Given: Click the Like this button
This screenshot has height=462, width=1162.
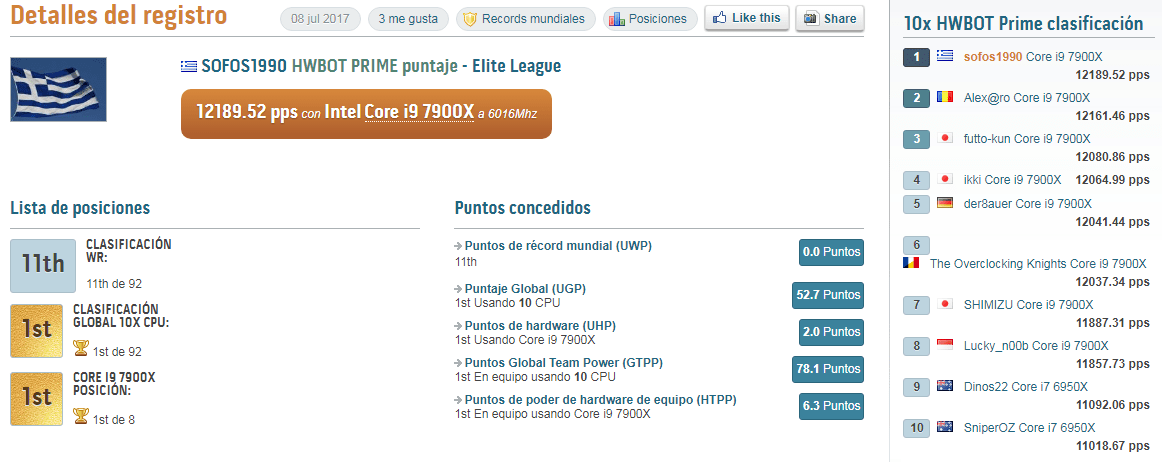Looking at the screenshot, I should point(746,18).
